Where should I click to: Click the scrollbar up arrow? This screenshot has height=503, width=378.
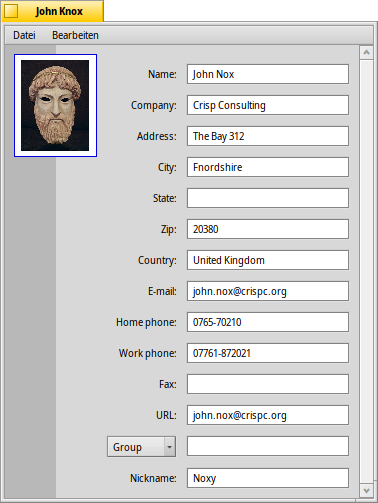point(366,53)
